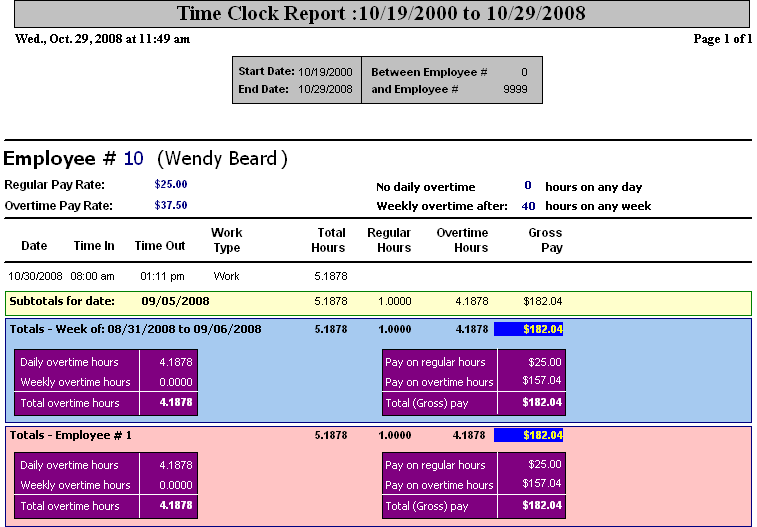Click bold total overtime 4.1878 in the week totals box
Screen dimensions: 757x527
tap(176, 402)
